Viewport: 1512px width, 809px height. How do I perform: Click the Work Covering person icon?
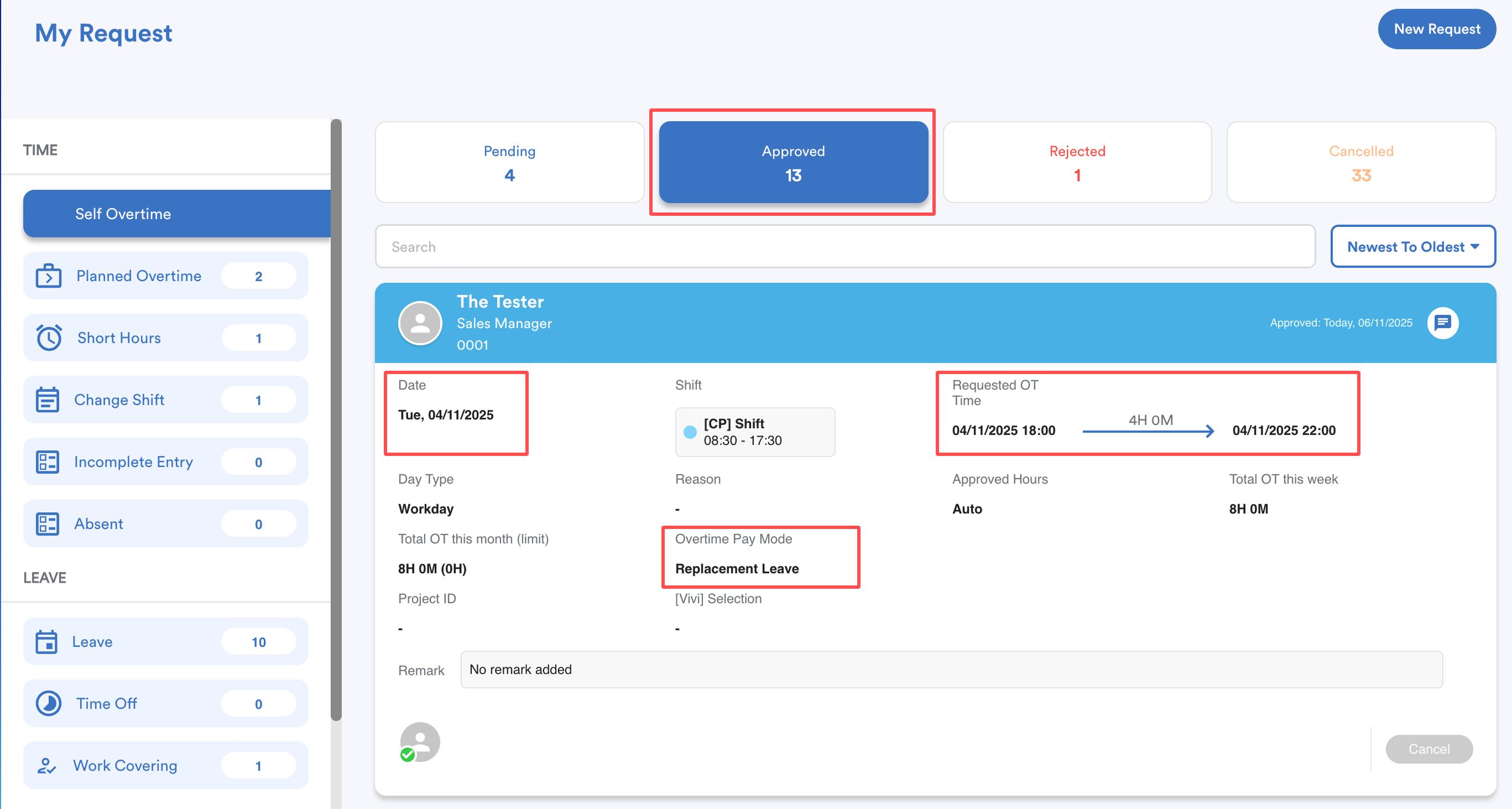tap(46, 765)
